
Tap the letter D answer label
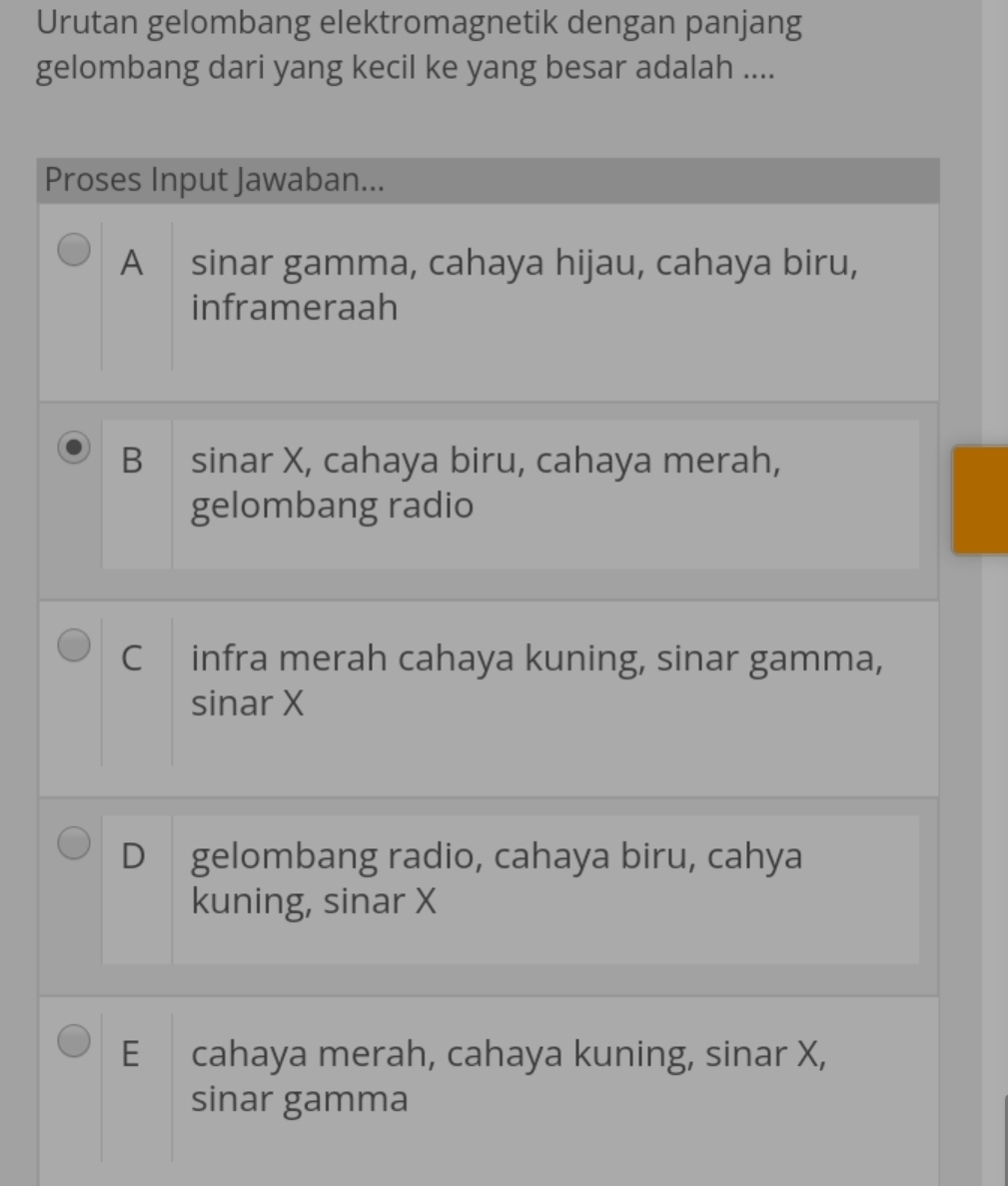point(132,857)
